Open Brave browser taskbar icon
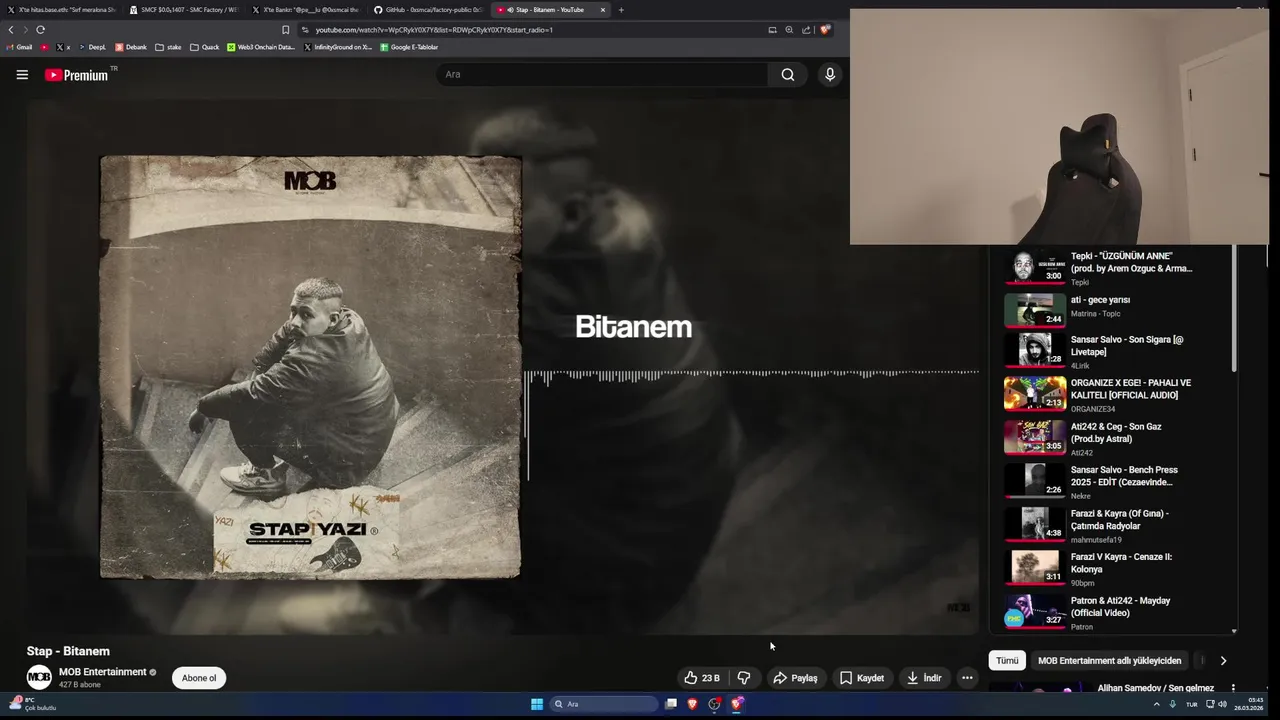Viewport: 1280px width, 720px height. click(693, 704)
